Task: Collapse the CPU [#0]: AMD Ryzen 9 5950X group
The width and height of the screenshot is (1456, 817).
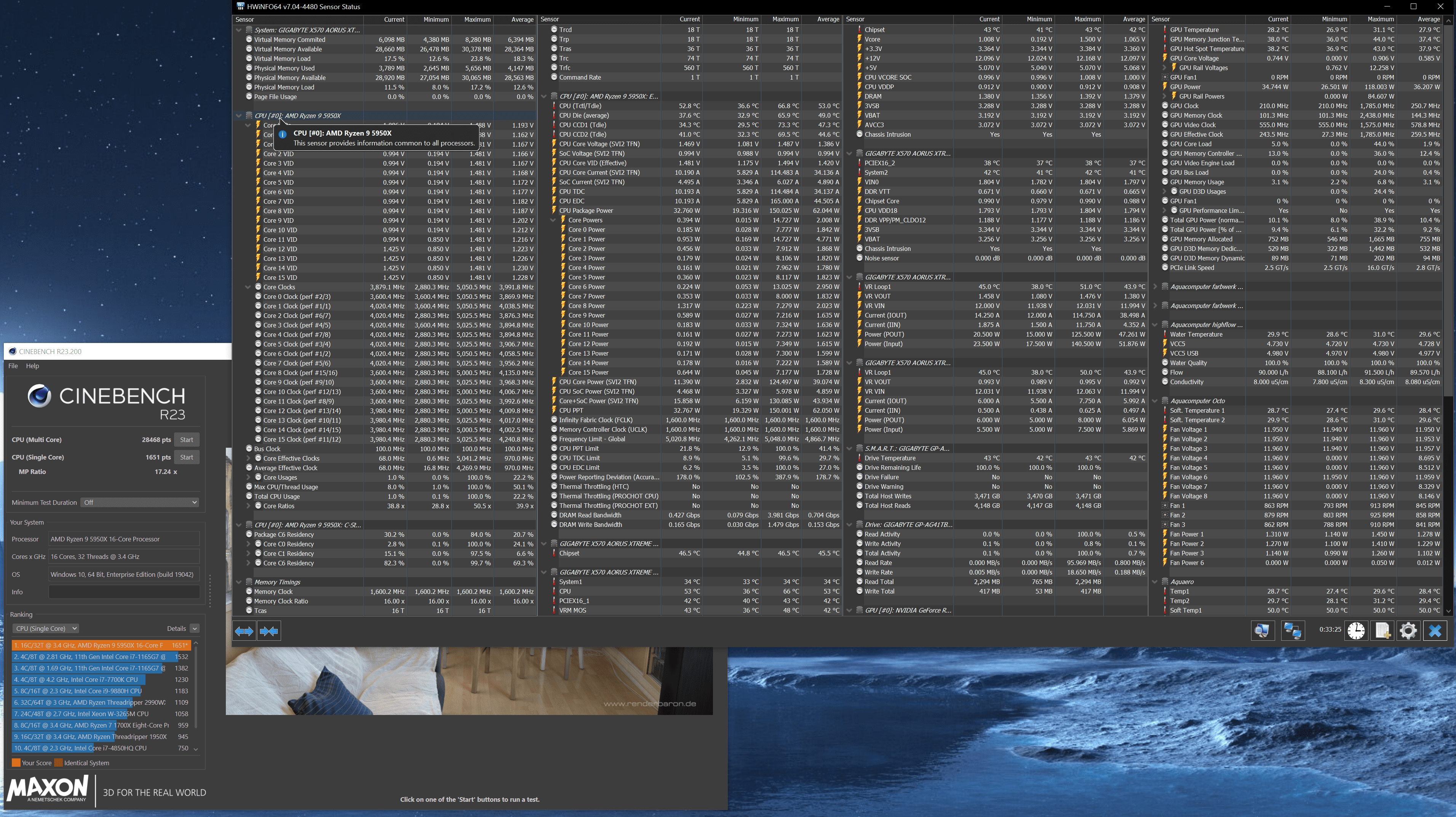Action: [238, 116]
